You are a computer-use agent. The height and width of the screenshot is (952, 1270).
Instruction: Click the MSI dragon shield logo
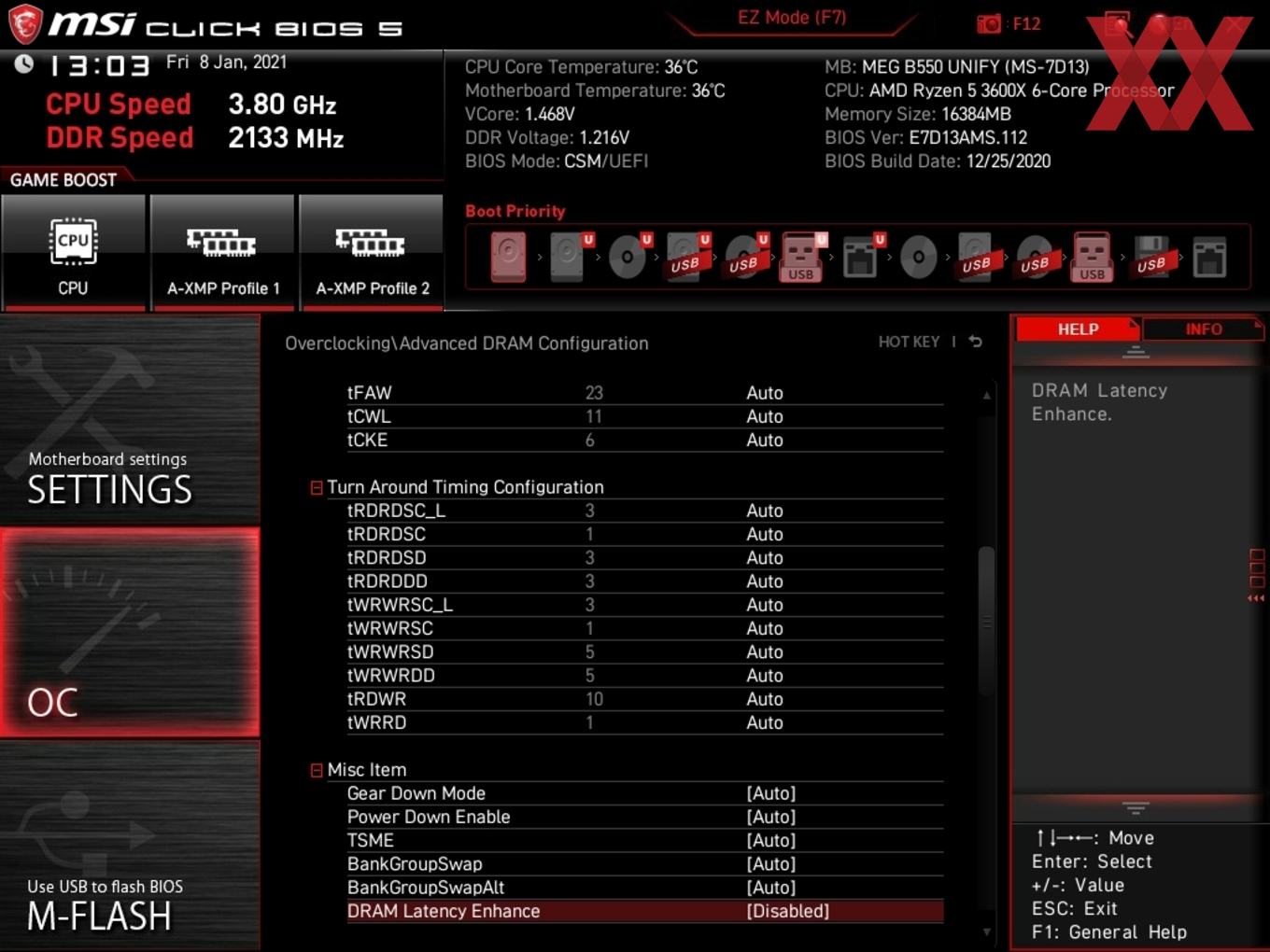25,24
